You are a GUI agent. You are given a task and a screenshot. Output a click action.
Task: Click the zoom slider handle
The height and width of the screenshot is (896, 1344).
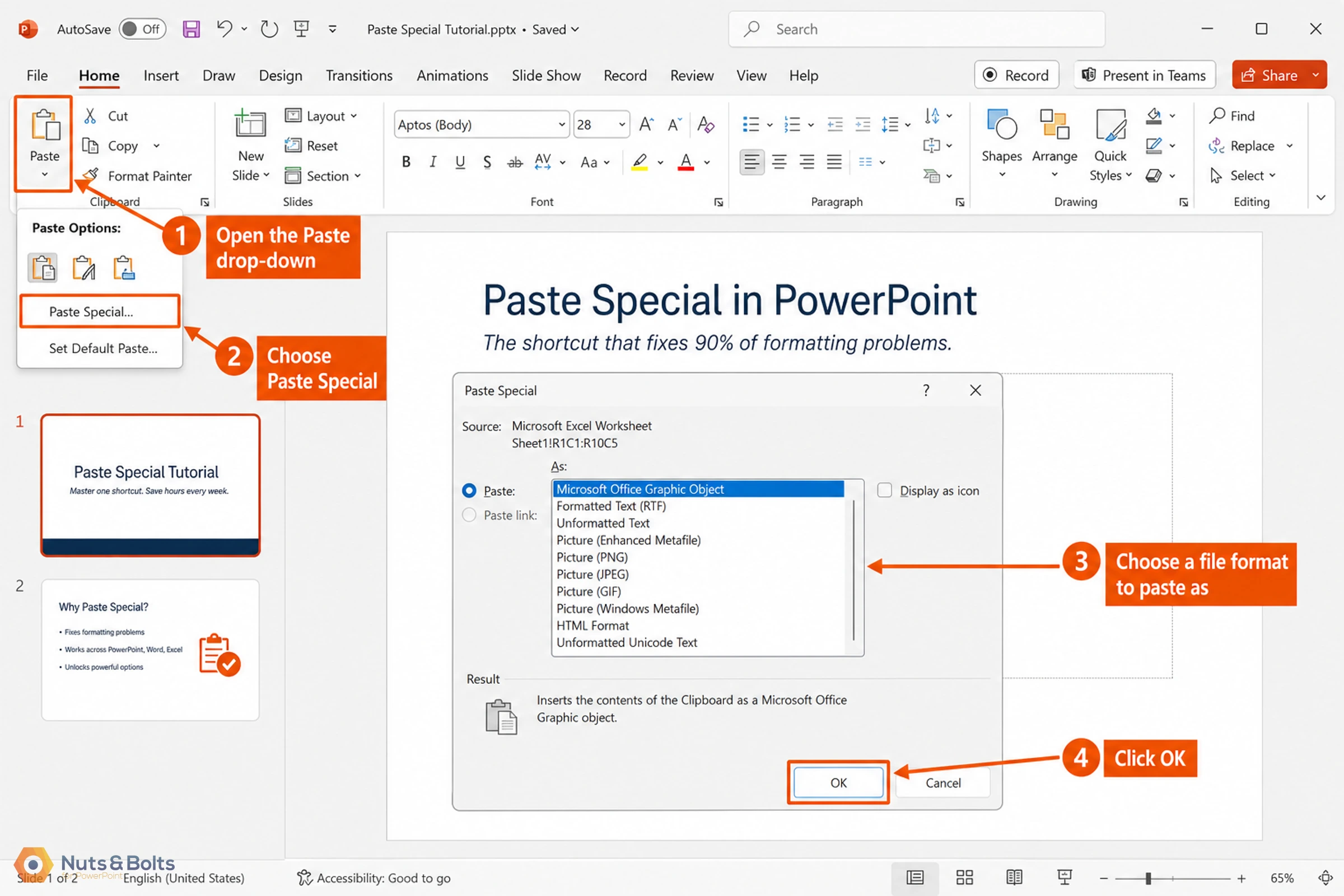pyautogui.click(x=1148, y=878)
